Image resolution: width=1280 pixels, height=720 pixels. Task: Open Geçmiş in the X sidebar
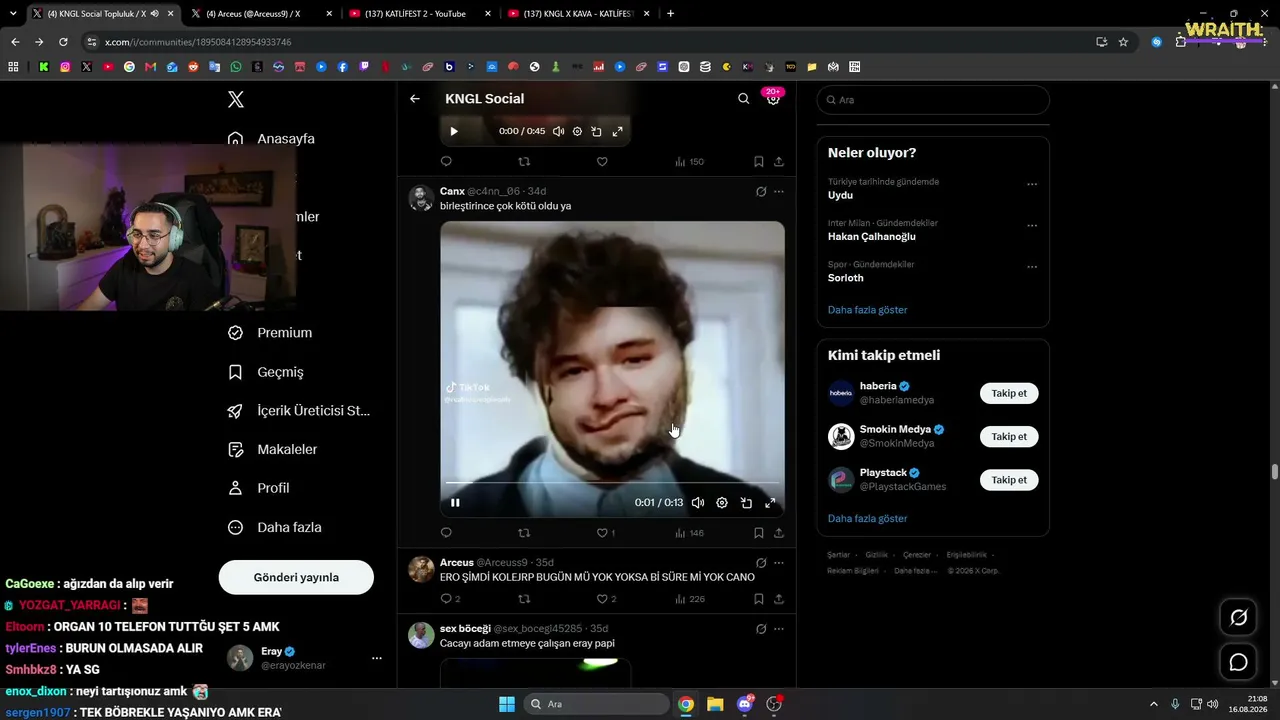coord(267,372)
